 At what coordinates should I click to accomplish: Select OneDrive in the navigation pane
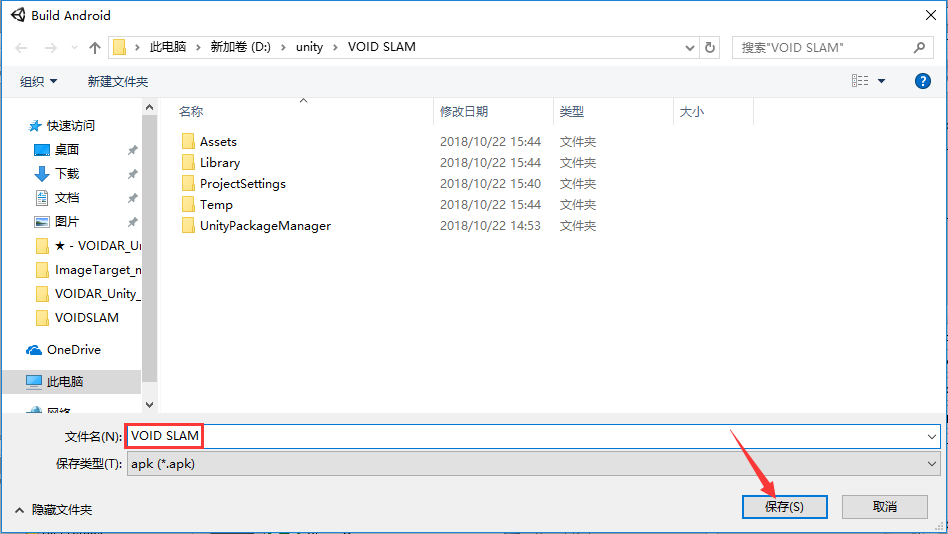point(63,350)
